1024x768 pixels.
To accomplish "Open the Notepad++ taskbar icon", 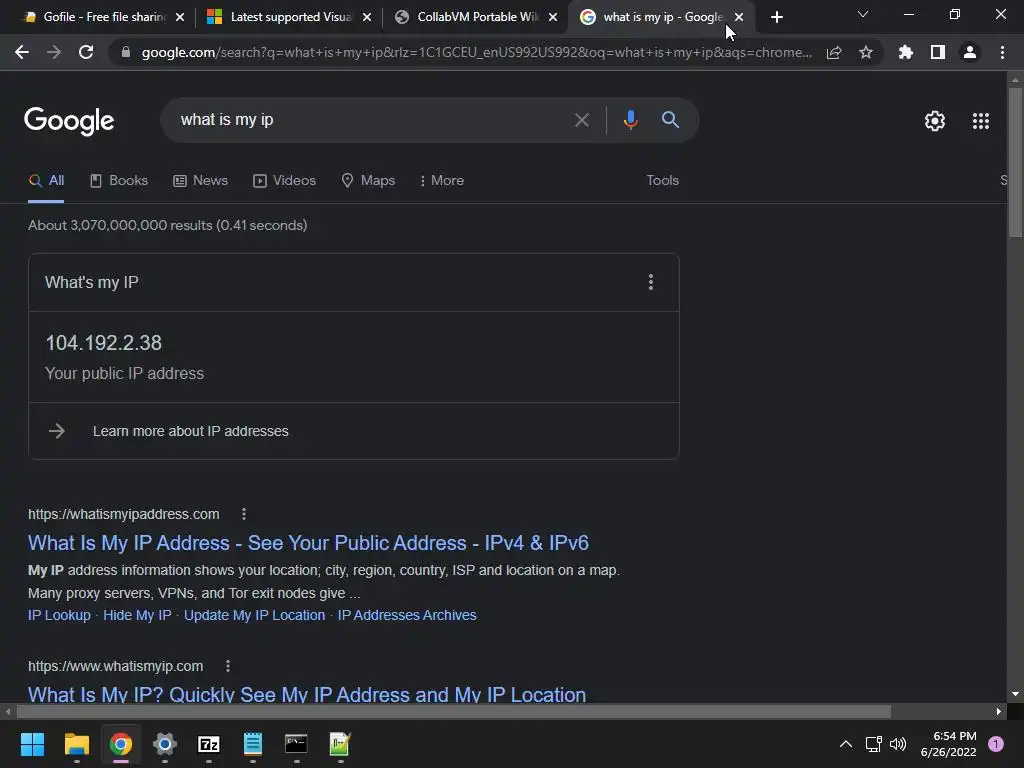I will 340,744.
